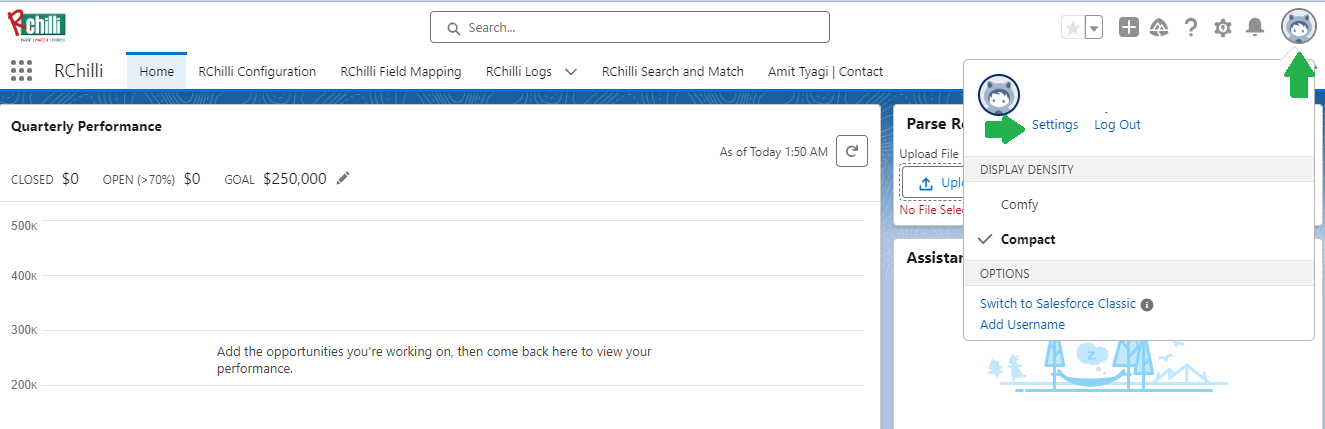The width and height of the screenshot is (1325, 429).
Task: Click Add Username link
Action: 1022,325
